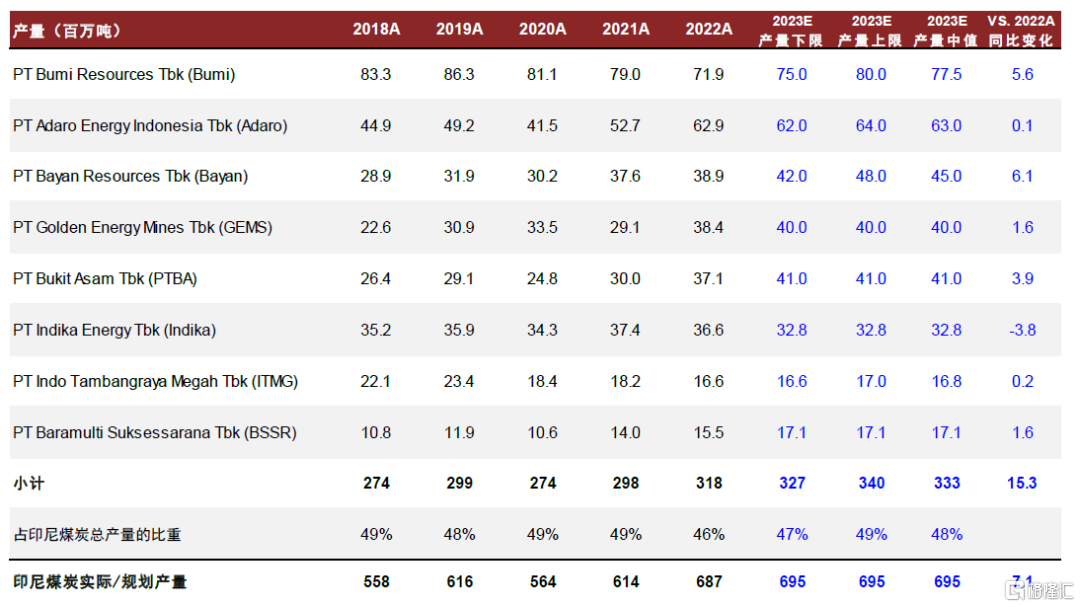Click BSSR's 2022A value 15.5
This screenshot has height=607, width=1080.
[708, 433]
